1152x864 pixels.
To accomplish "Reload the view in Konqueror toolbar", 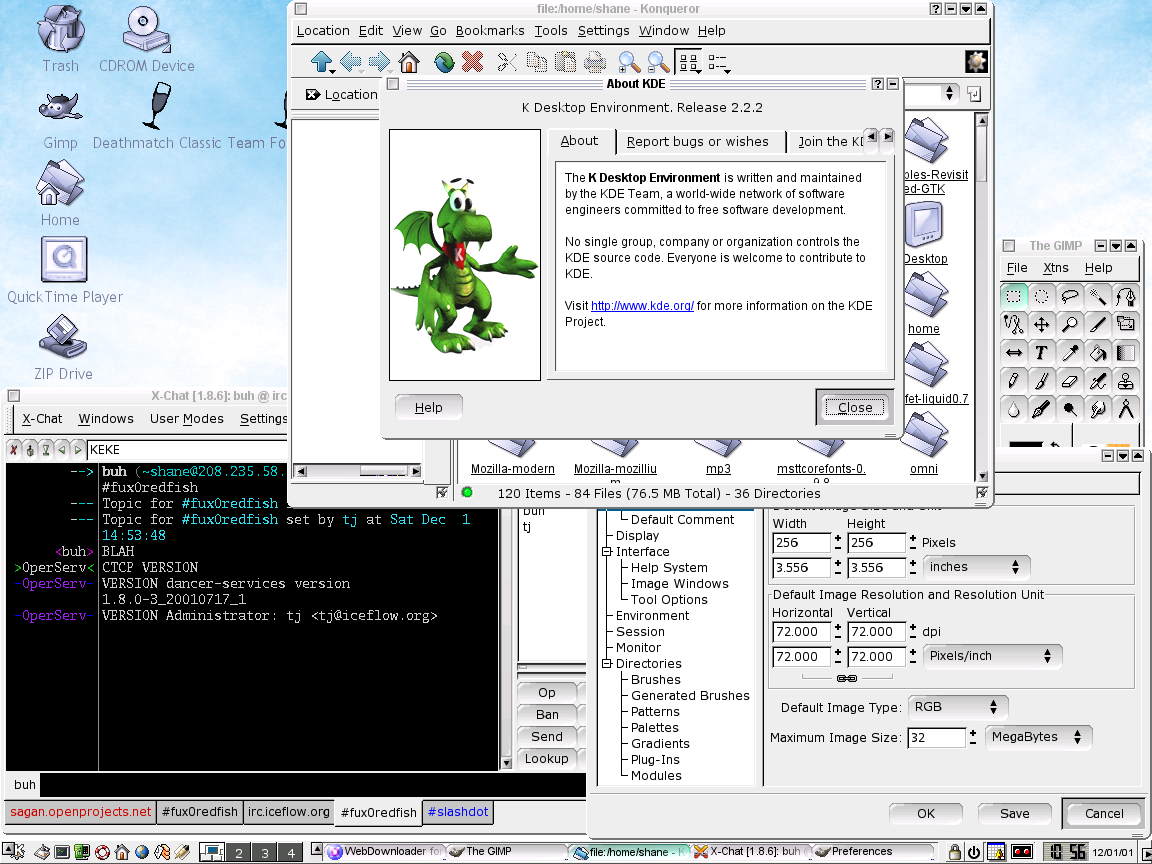I will (444, 62).
